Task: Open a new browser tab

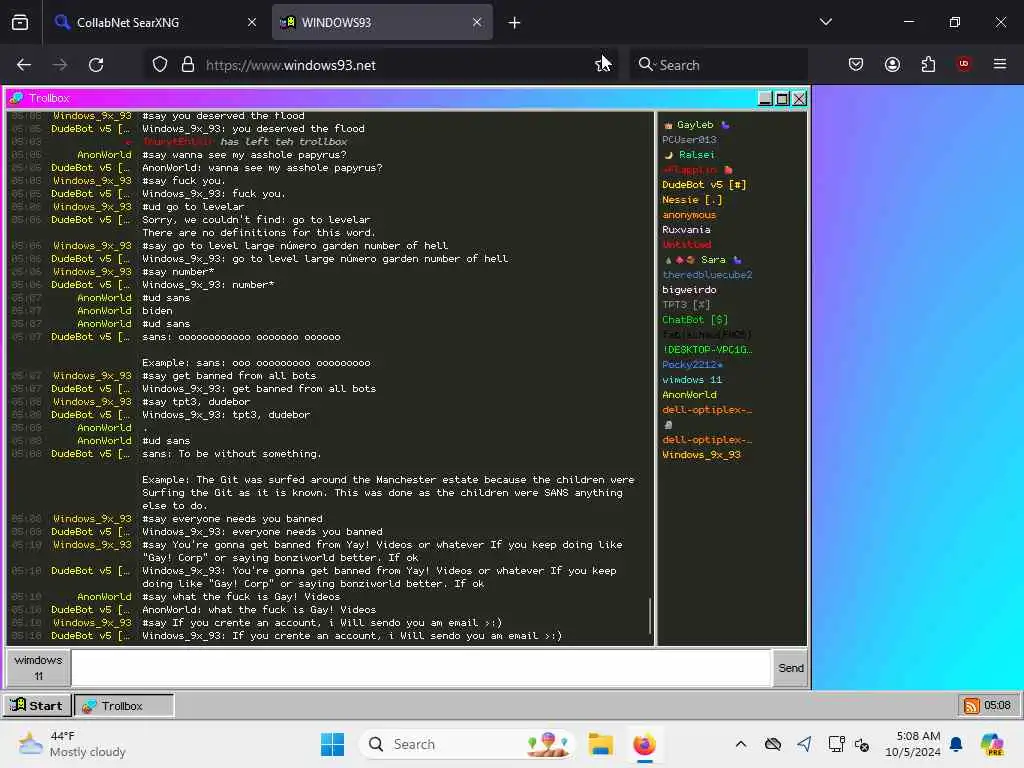Action: tap(515, 23)
